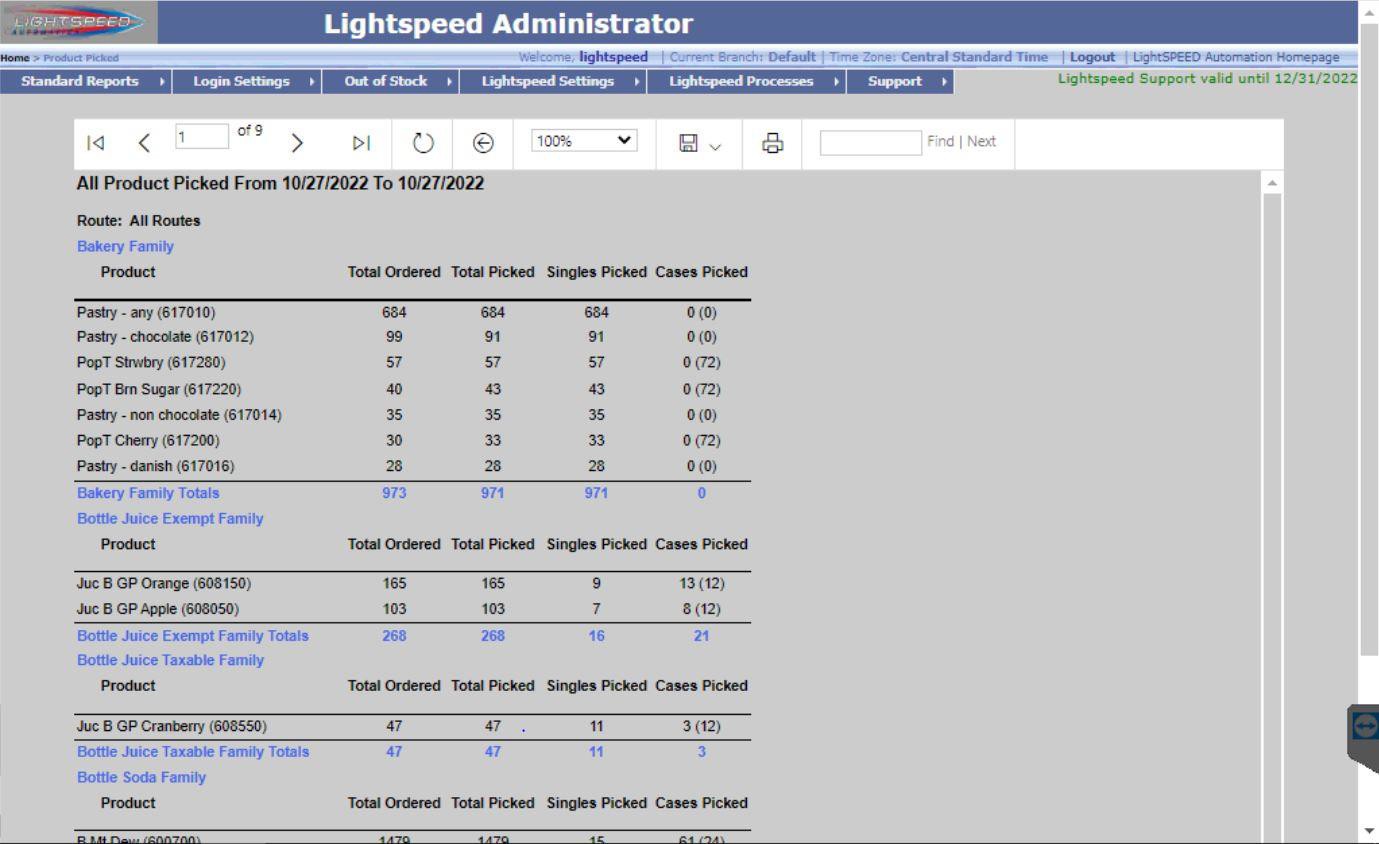Click Logout link
The image size is (1379, 844).
click(x=1092, y=57)
